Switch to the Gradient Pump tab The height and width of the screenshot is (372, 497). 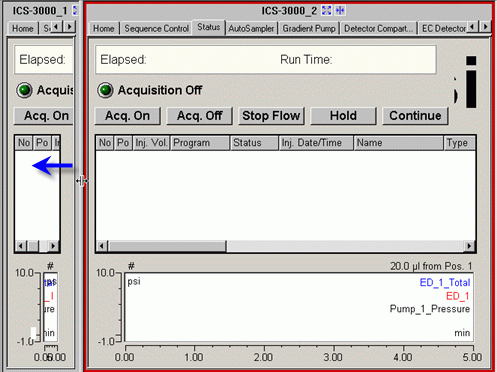click(x=309, y=29)
